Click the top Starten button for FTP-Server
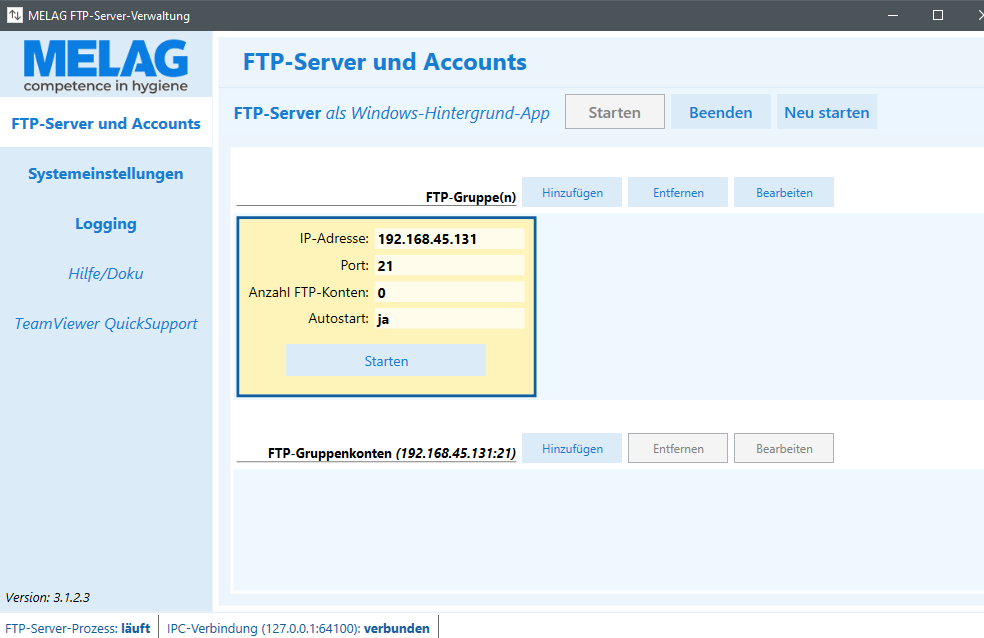The height and width of the screenshot is (638, 984). 614,112
